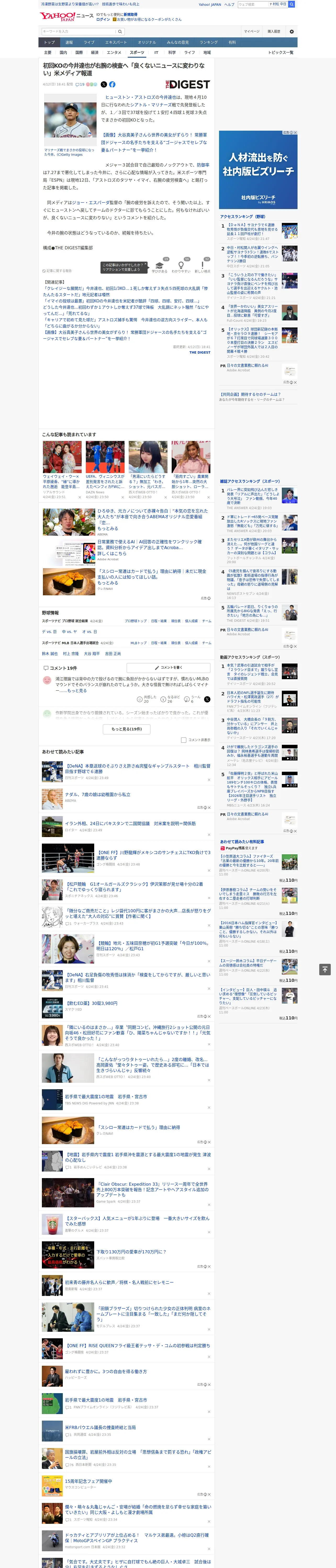Click the 社内版ビズリーチ ad banner

coord(258,169)
